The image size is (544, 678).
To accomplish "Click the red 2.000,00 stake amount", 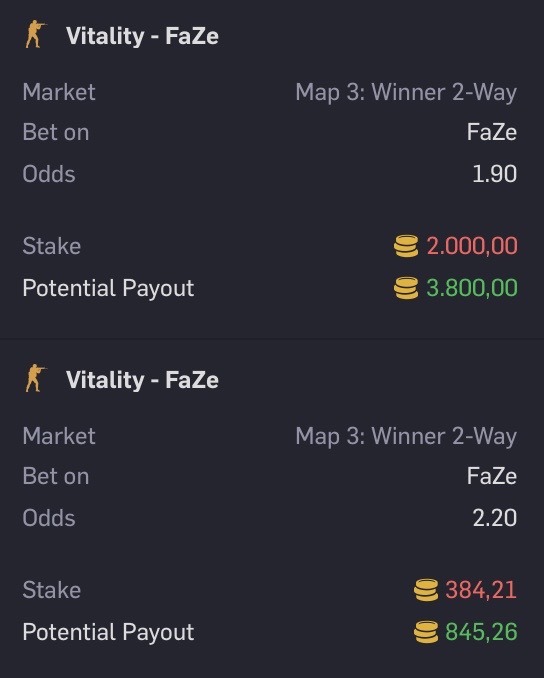I will point(472,246).
